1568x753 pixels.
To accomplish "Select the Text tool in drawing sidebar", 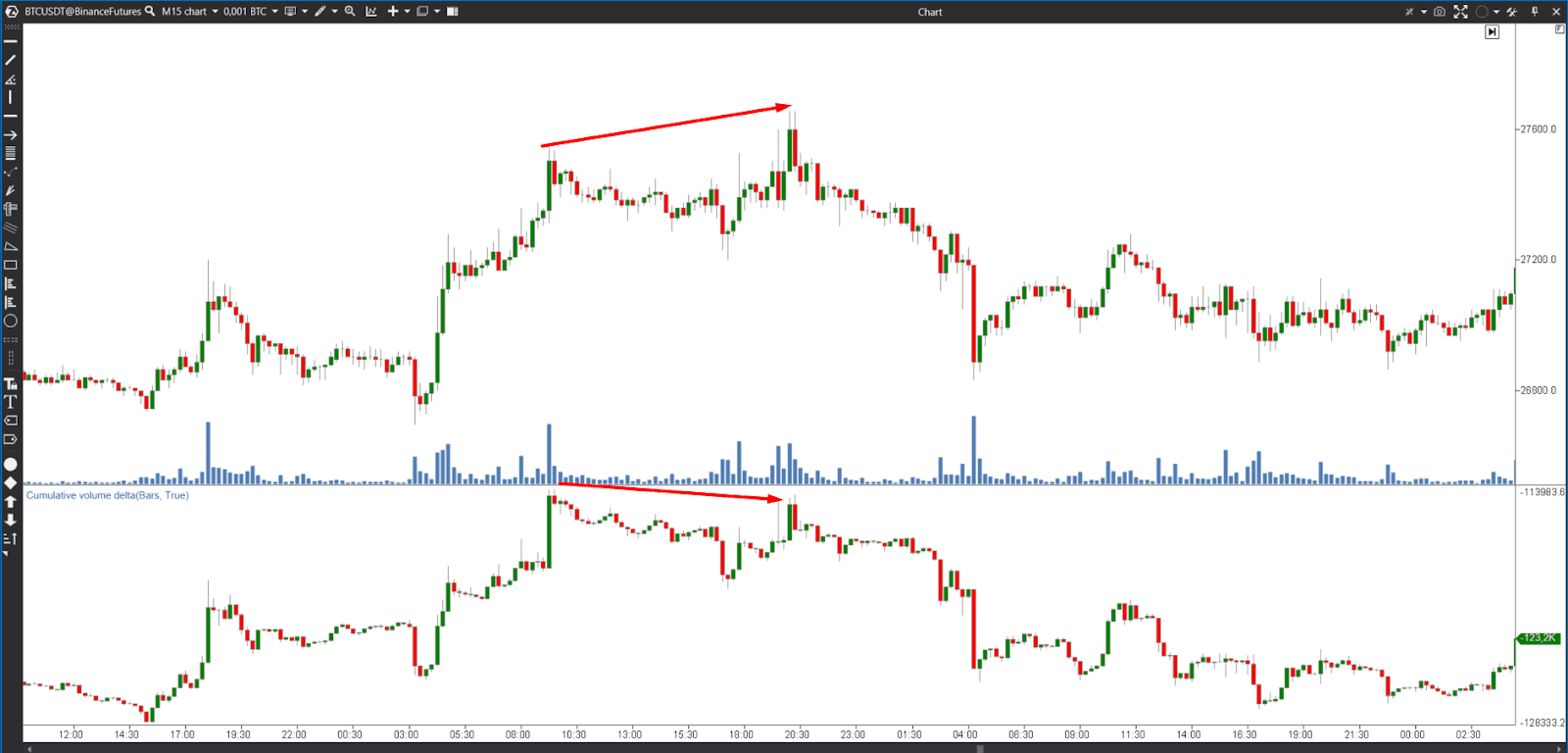I will pyautogui.click(x=11, y=402).
